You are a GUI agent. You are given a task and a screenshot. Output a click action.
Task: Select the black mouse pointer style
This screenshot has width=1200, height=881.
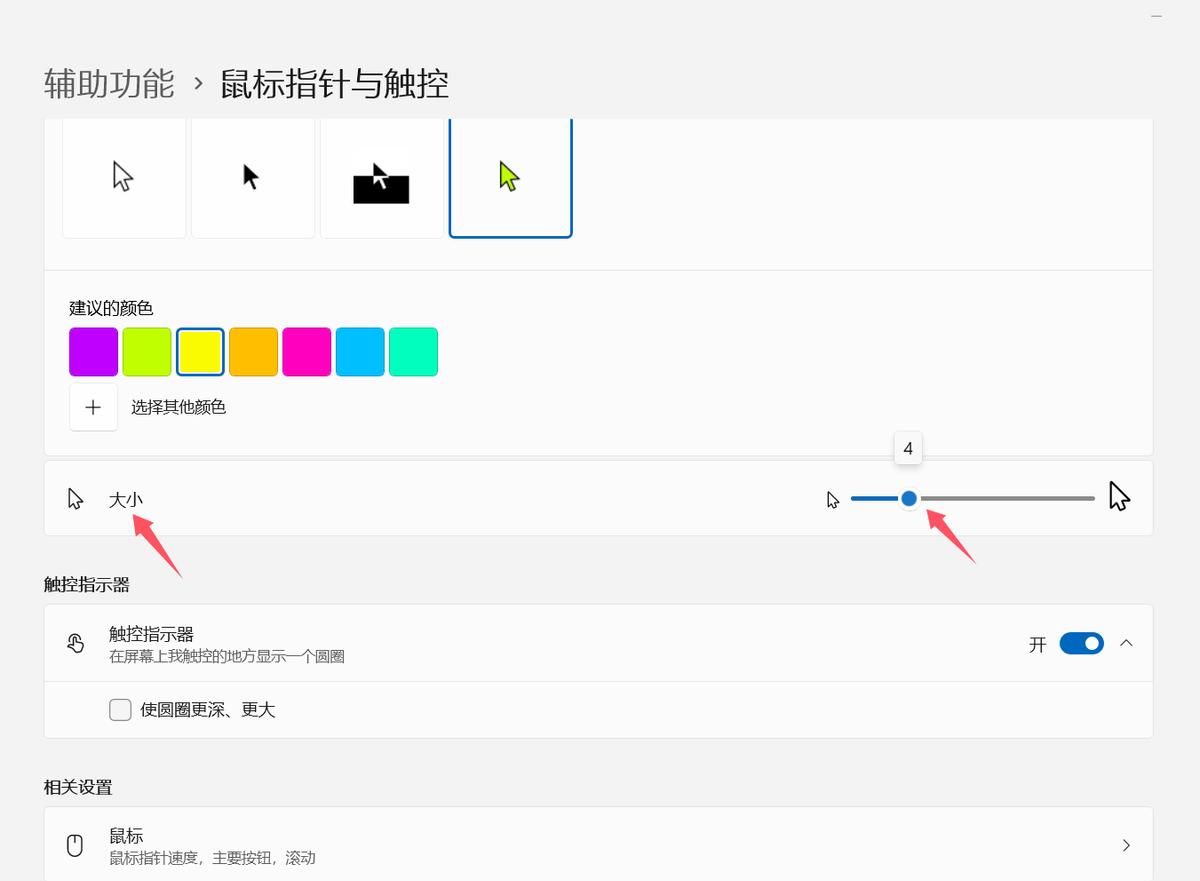click(x=253, y=178)
